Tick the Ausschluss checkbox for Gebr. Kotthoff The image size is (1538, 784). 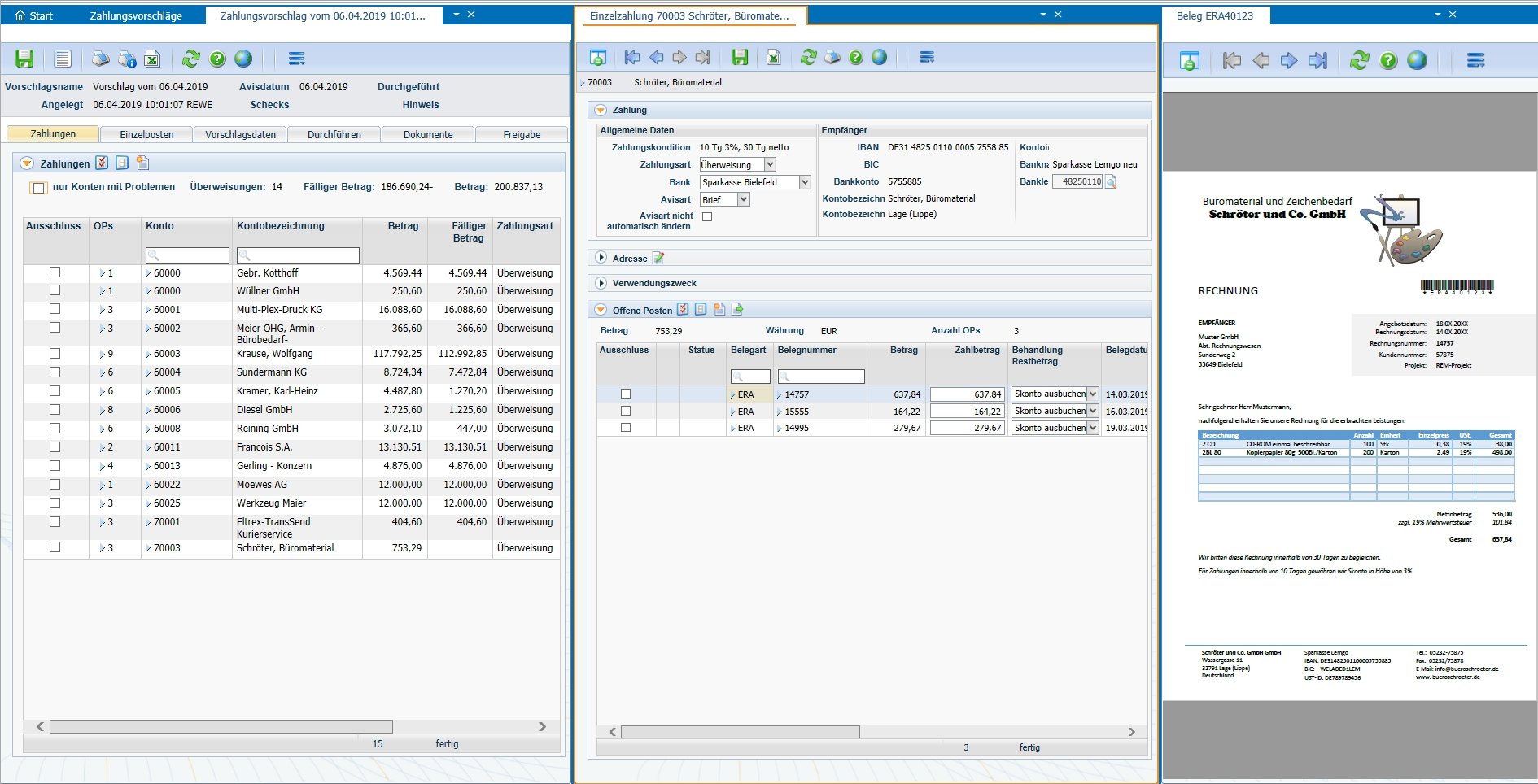55,272
